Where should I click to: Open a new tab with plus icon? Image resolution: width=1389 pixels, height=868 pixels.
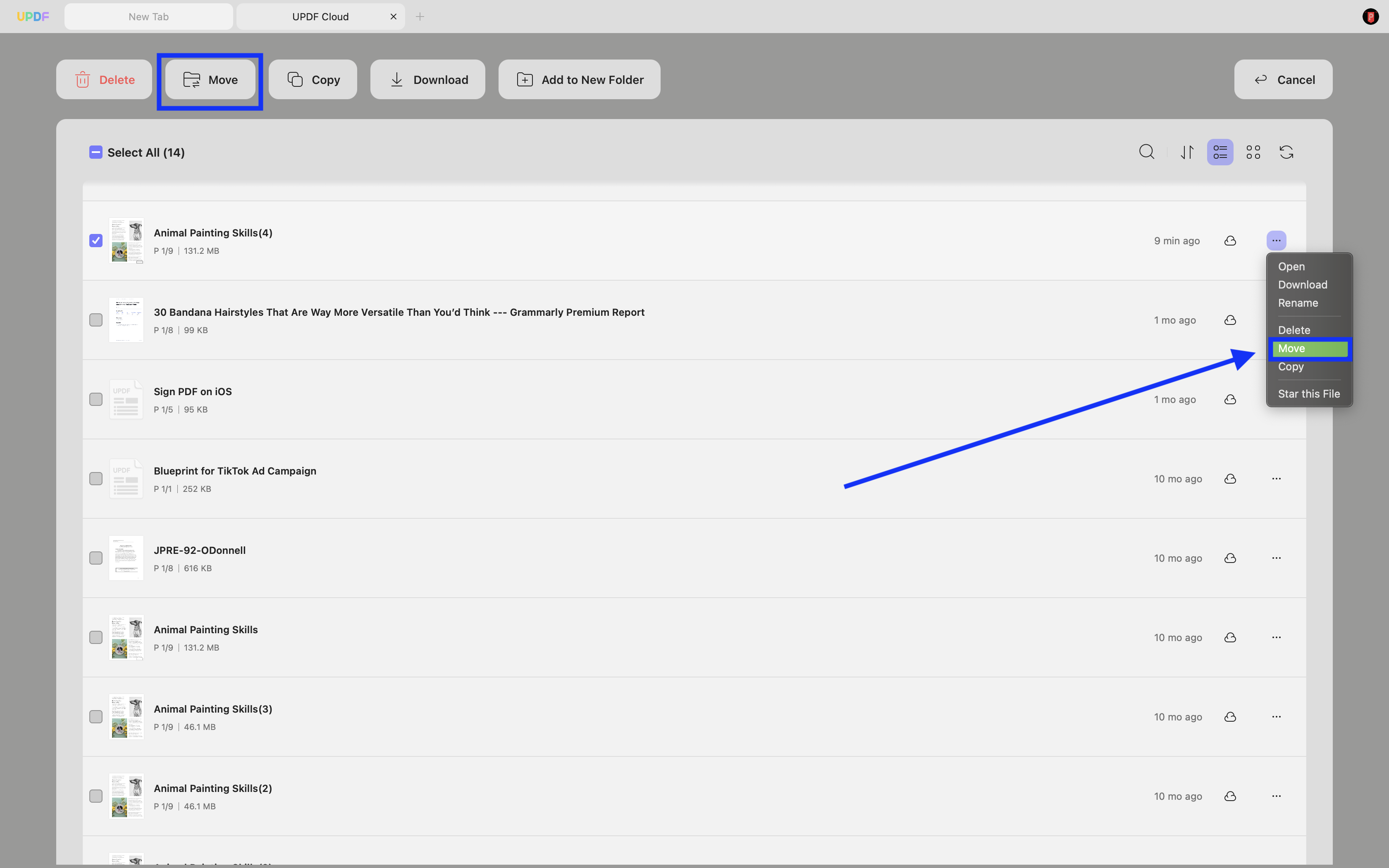[x=420, y=17]
